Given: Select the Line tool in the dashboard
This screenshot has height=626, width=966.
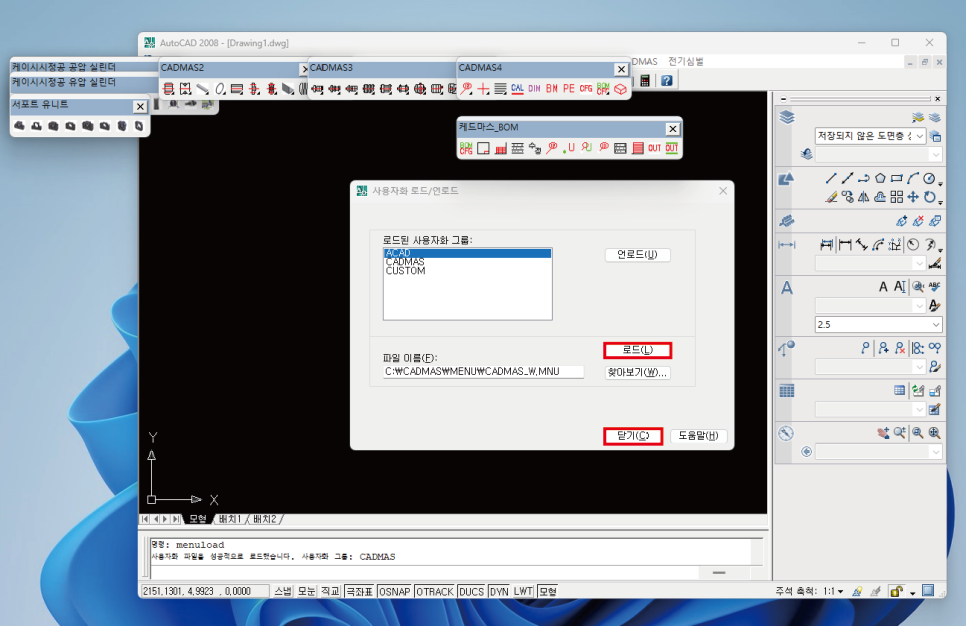Looking at the screenshot, I should click(831, 178).
